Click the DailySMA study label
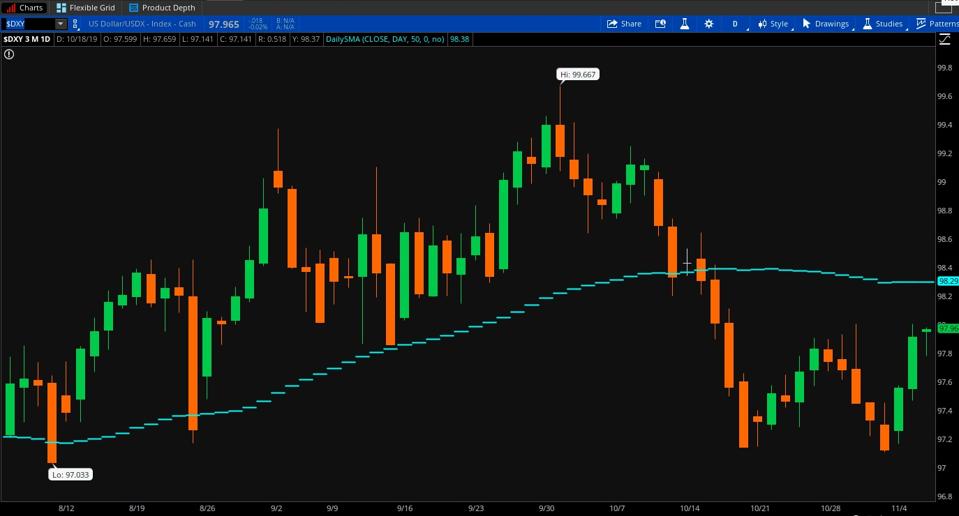Viewport: 959px width, 516px height. [x=385, y=39]
